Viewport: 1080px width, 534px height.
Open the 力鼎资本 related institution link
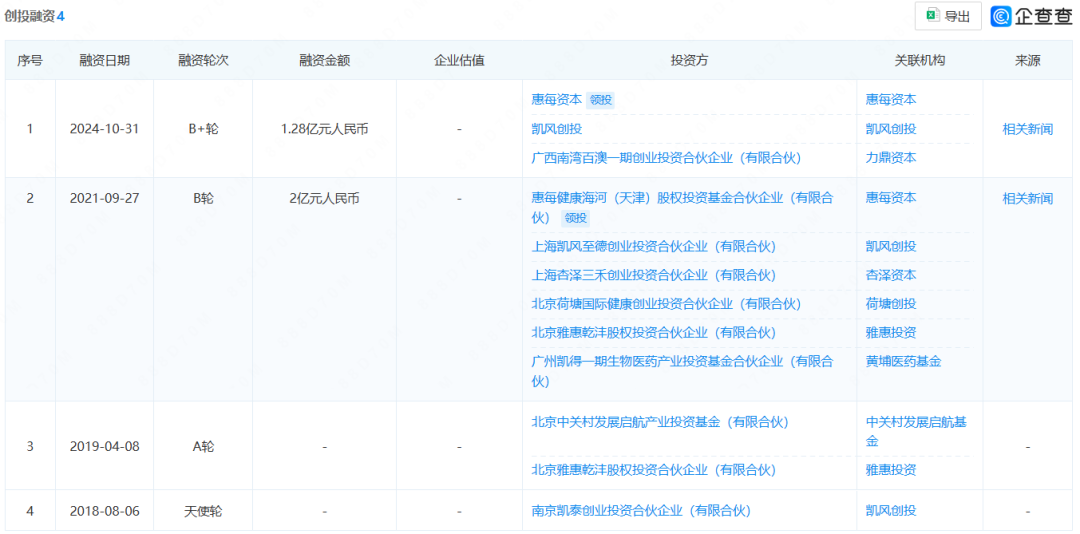point(891,158)
